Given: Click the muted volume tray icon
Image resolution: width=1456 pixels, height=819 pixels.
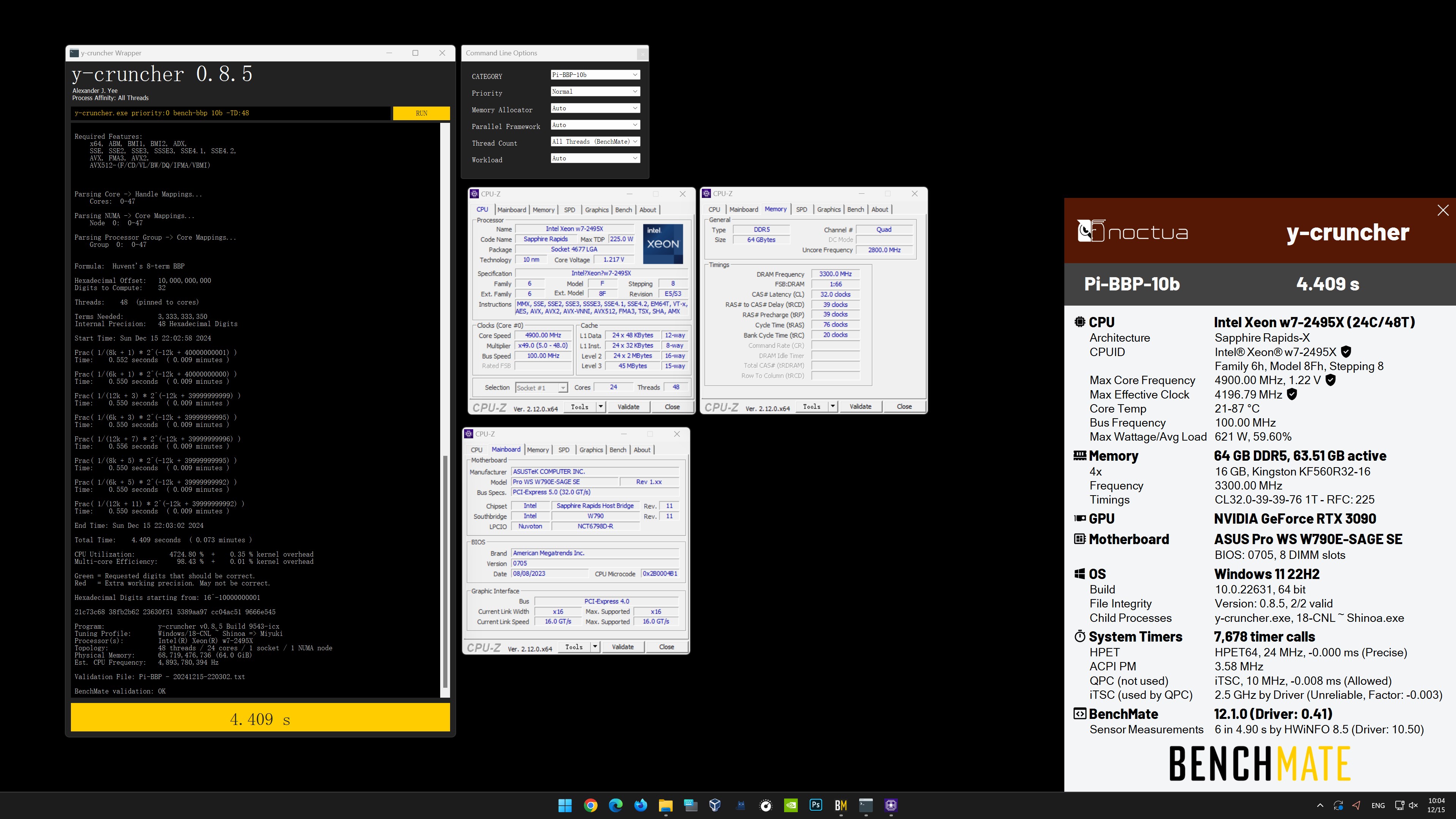Looking at the screenshot, I should click(x=1413, y=805).
